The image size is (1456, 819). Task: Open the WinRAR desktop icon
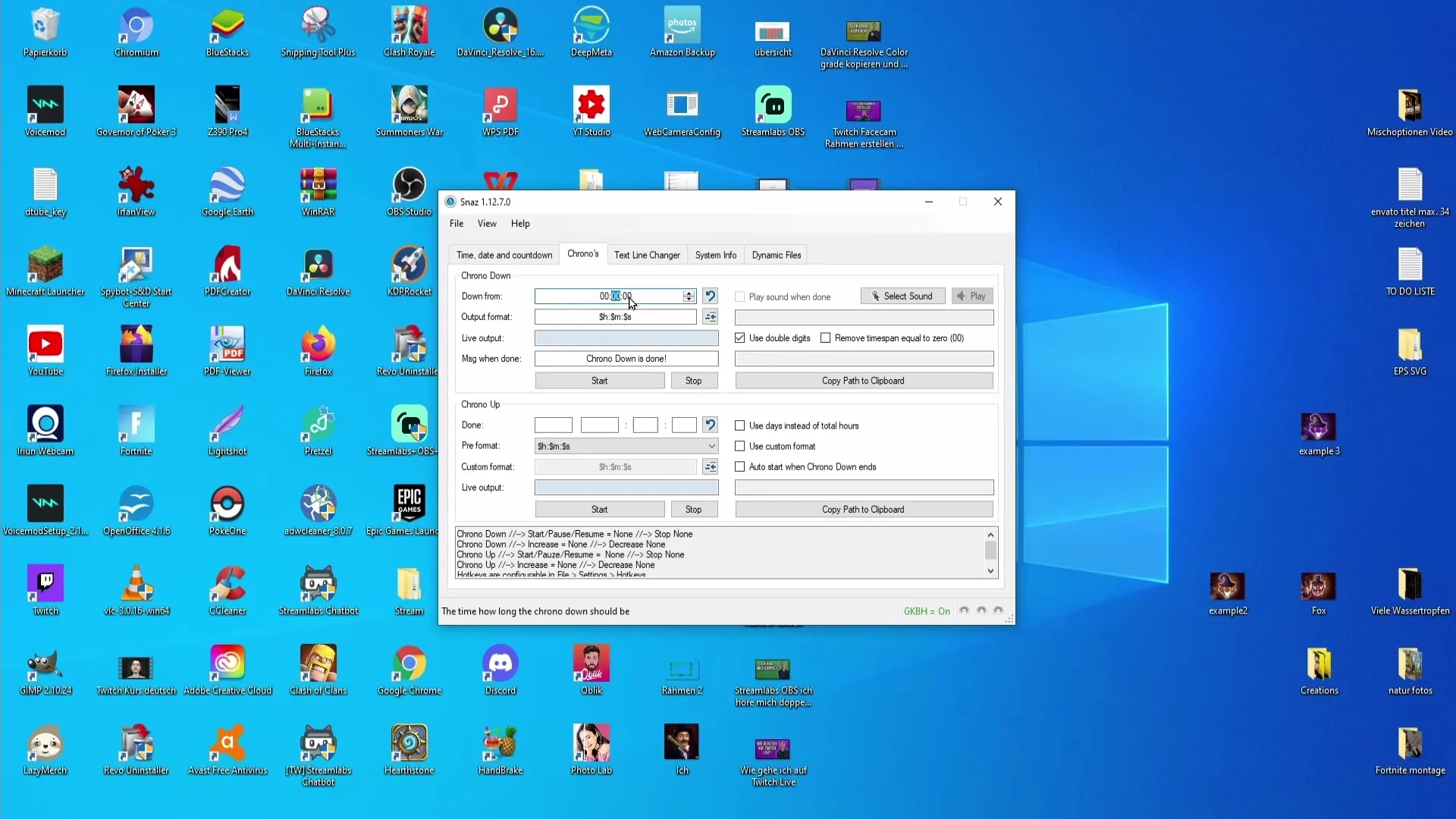(x=318, y=192)
